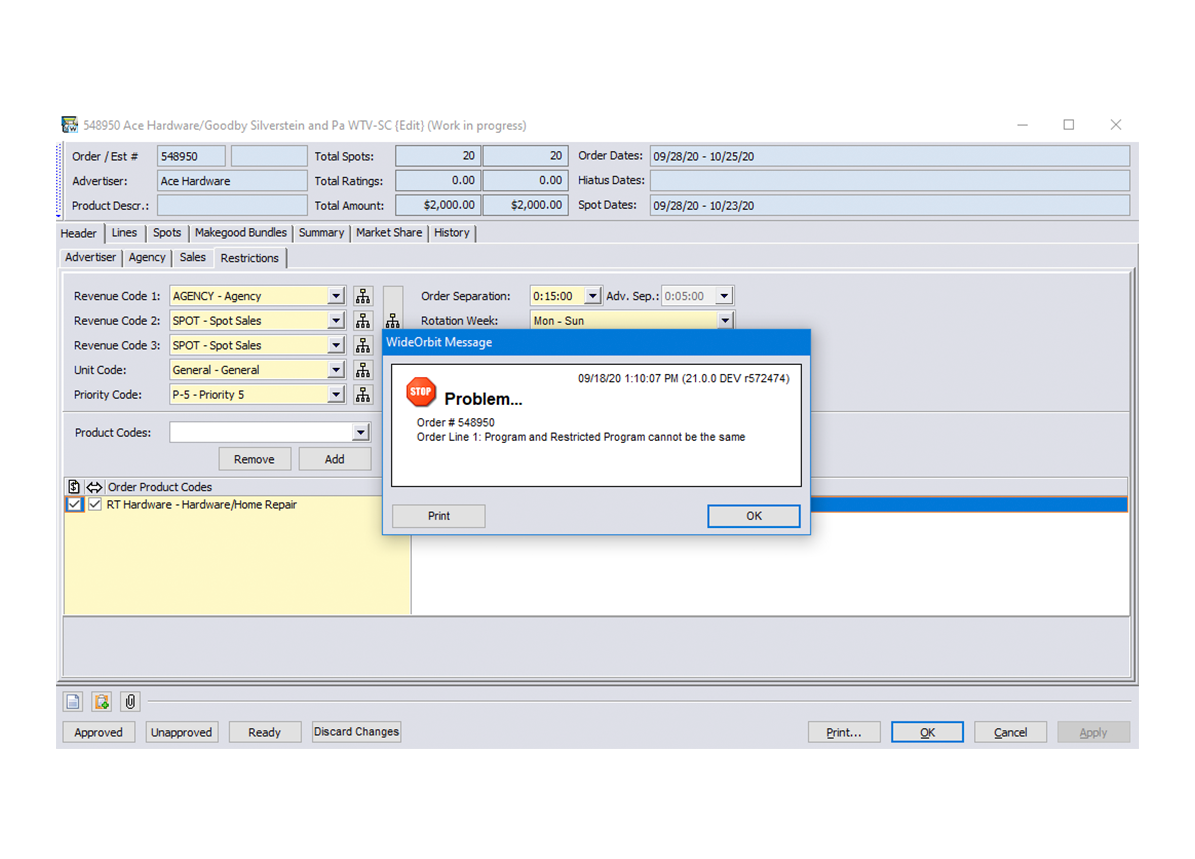This screenshot has height=859, width=1195.
Task: Toggle the second checkbox beside RT Hardware
Action: (95, 505)
